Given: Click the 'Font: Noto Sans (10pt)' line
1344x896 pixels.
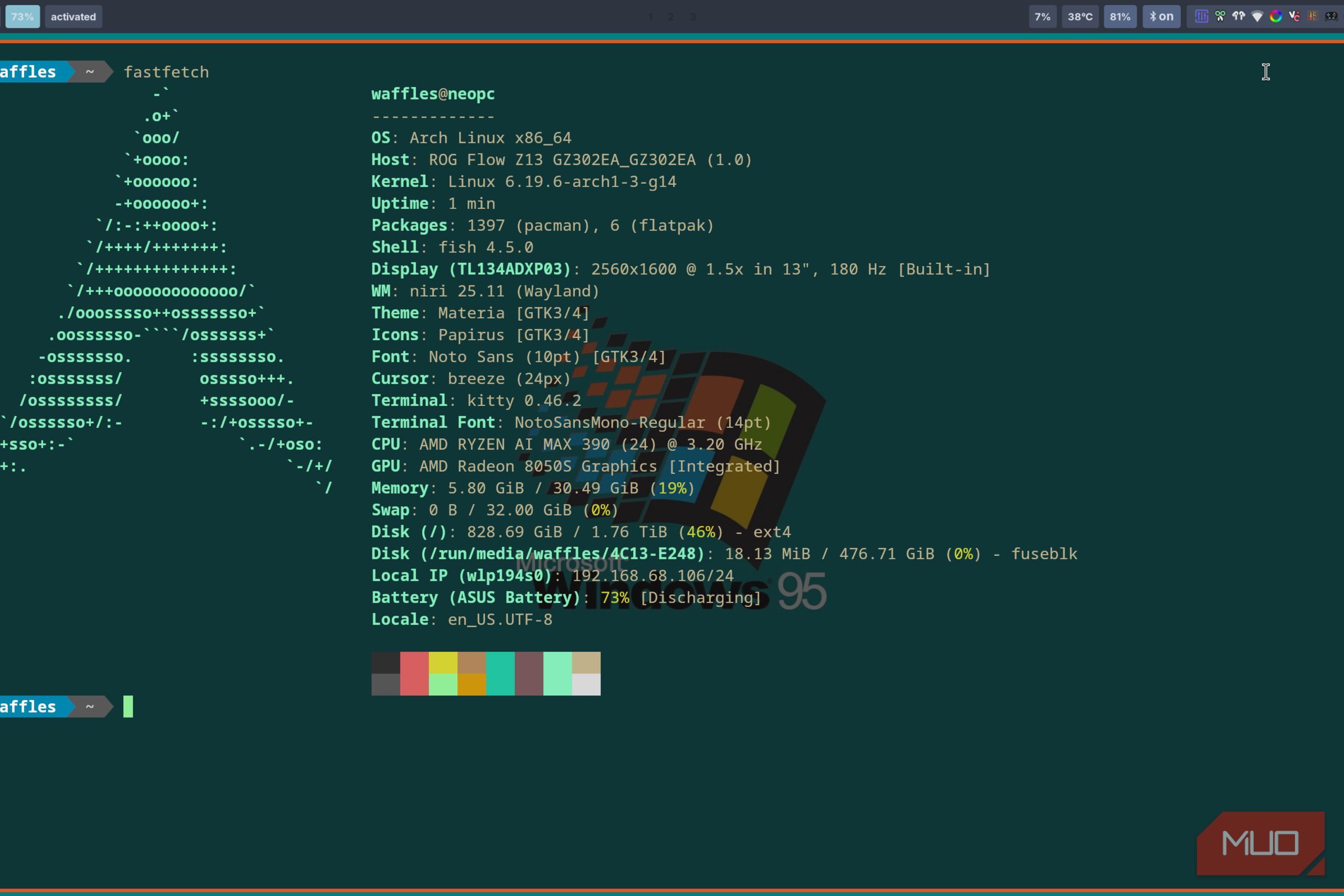Looking at the screenshot, I should [519, 356].
